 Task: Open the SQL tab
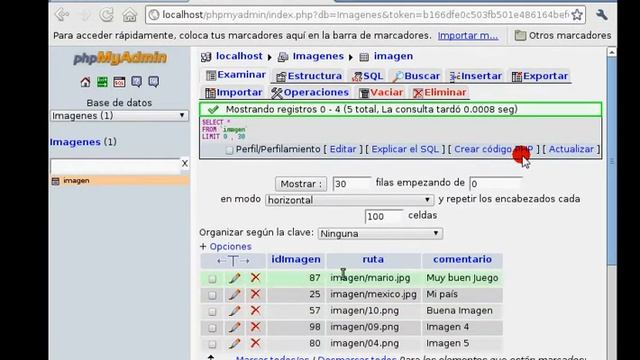(368, 76)
